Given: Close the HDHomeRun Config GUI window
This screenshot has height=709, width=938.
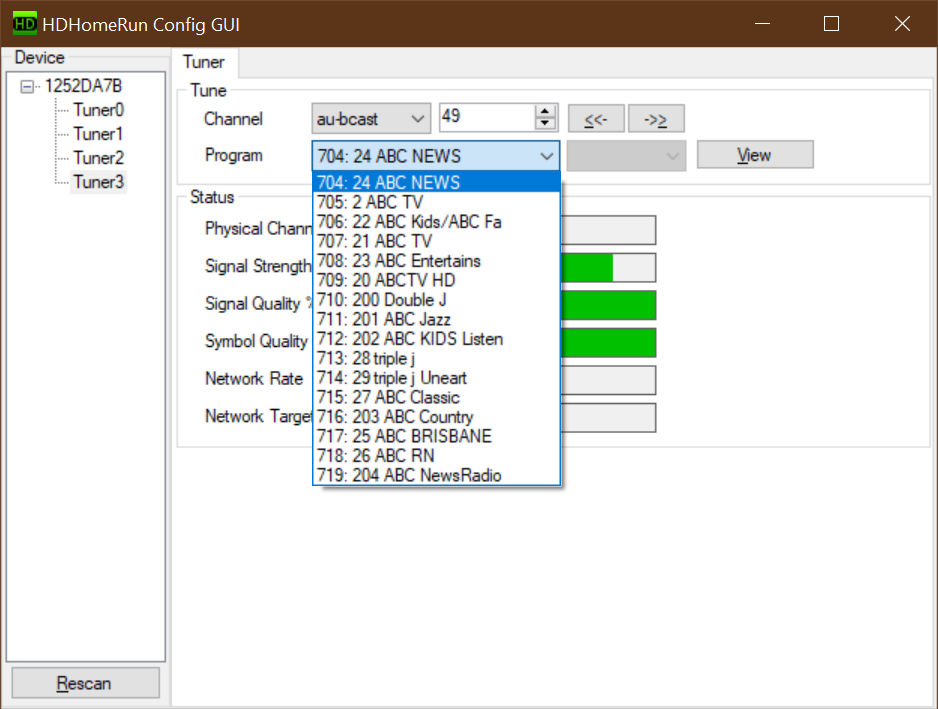Looking at the screenshot, I should coord(902,24).
